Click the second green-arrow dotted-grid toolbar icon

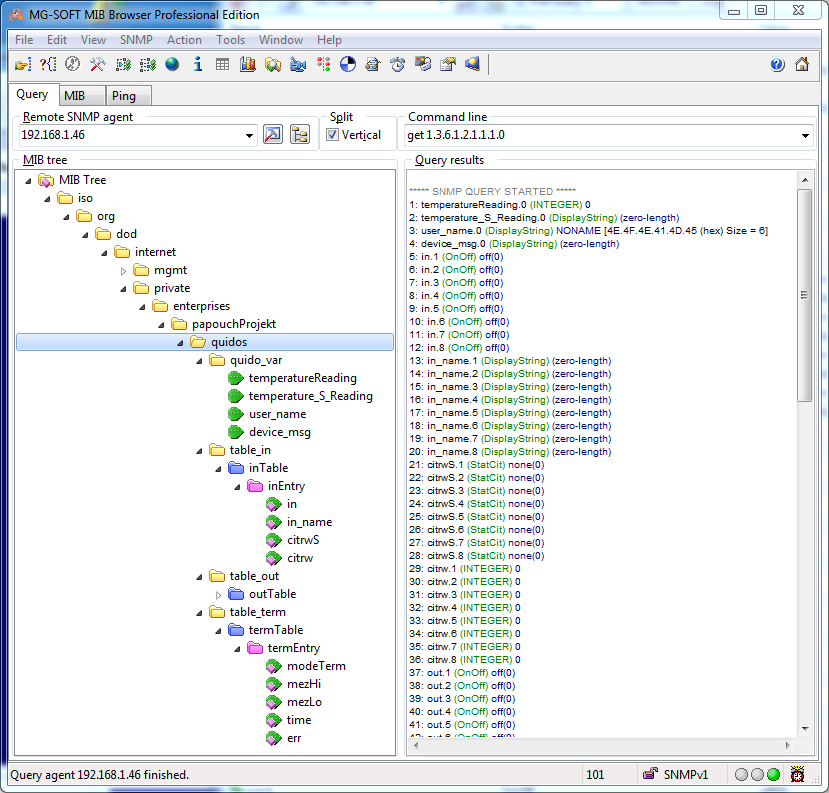148,64
